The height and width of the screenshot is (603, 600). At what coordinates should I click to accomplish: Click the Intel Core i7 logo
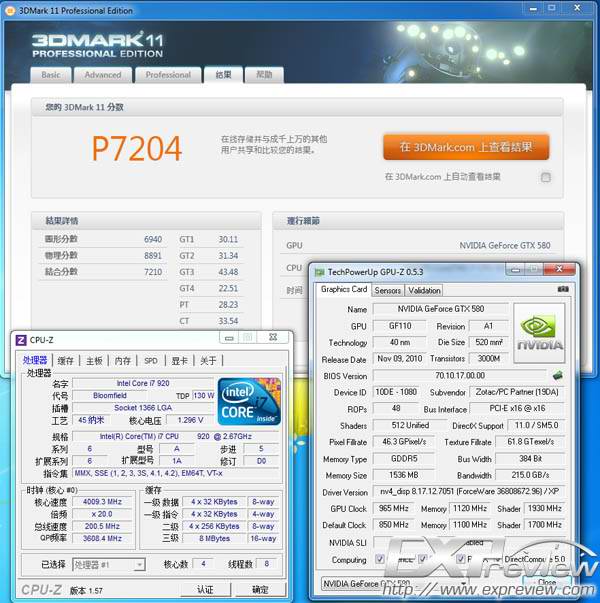248,401
